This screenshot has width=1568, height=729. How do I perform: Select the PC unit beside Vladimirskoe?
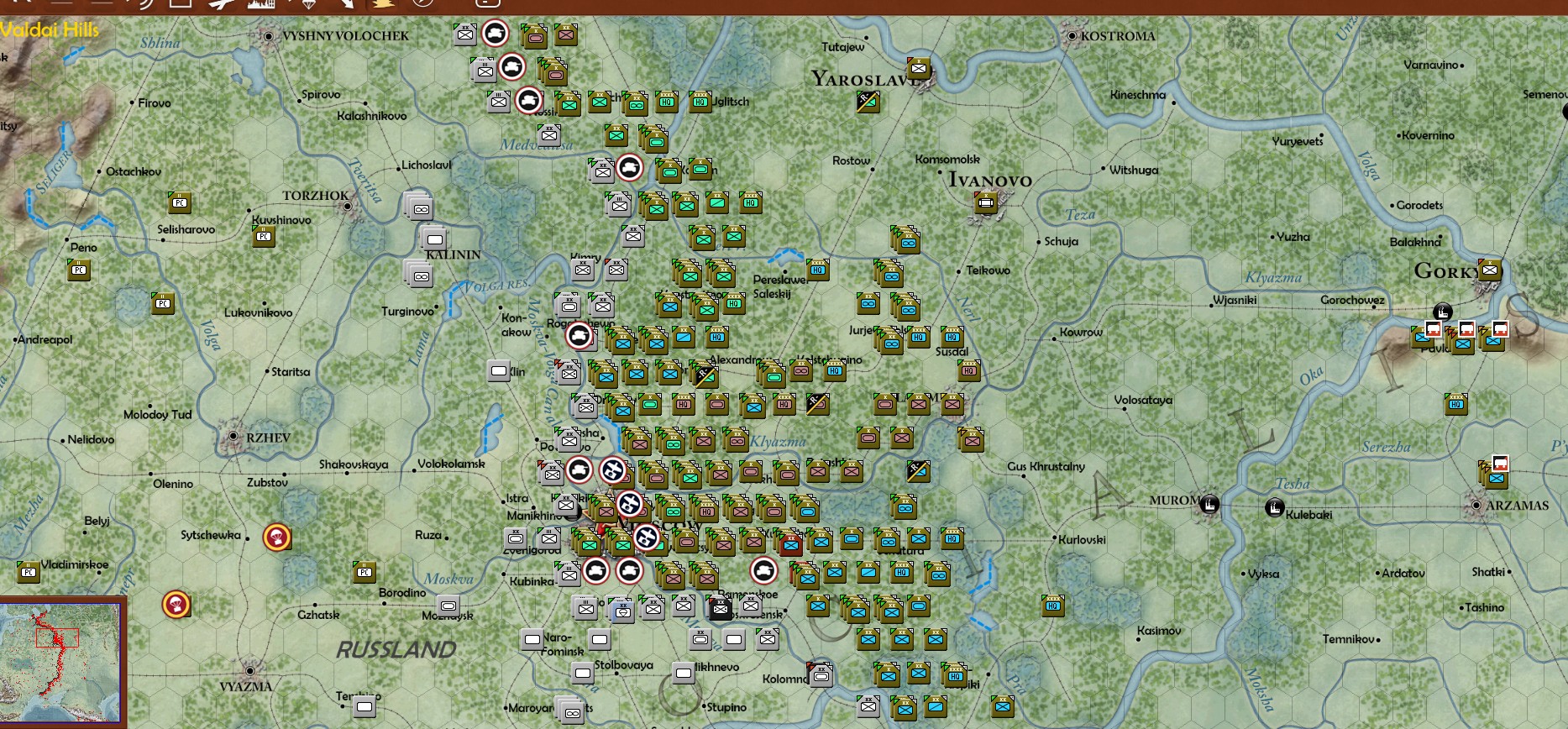click(29, 572)
